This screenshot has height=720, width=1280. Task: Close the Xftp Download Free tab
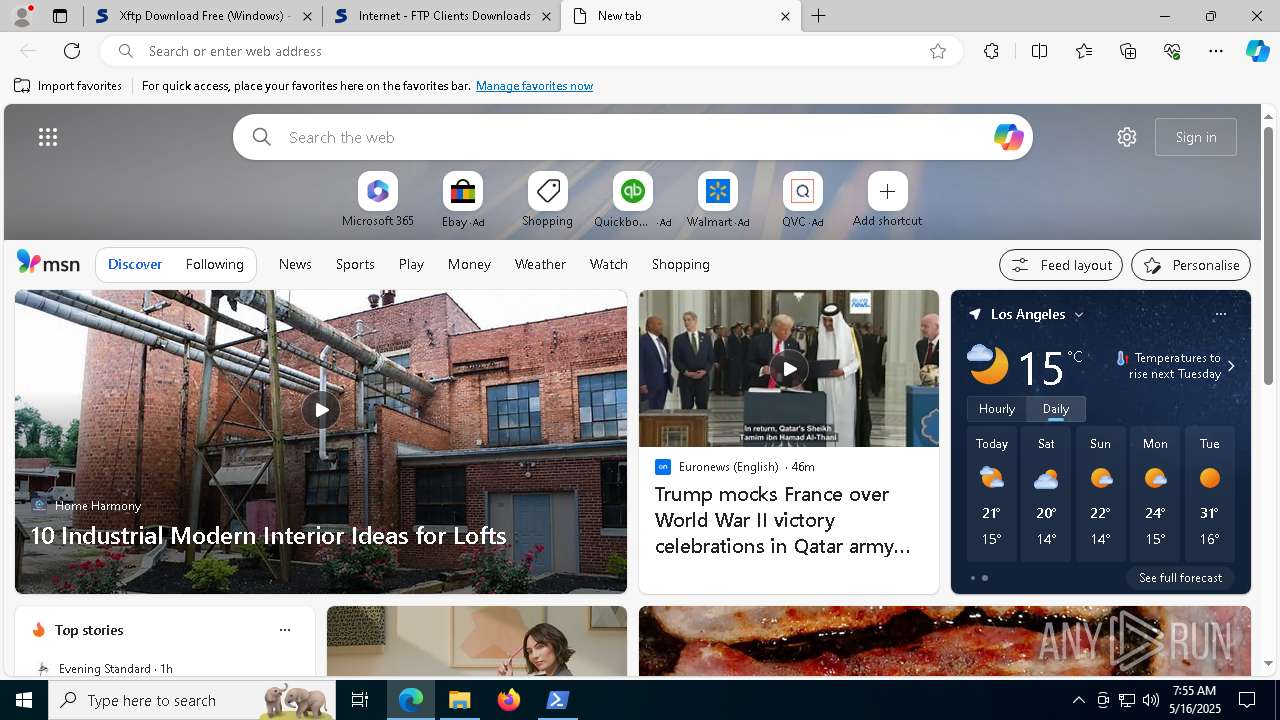click(307, 16)
